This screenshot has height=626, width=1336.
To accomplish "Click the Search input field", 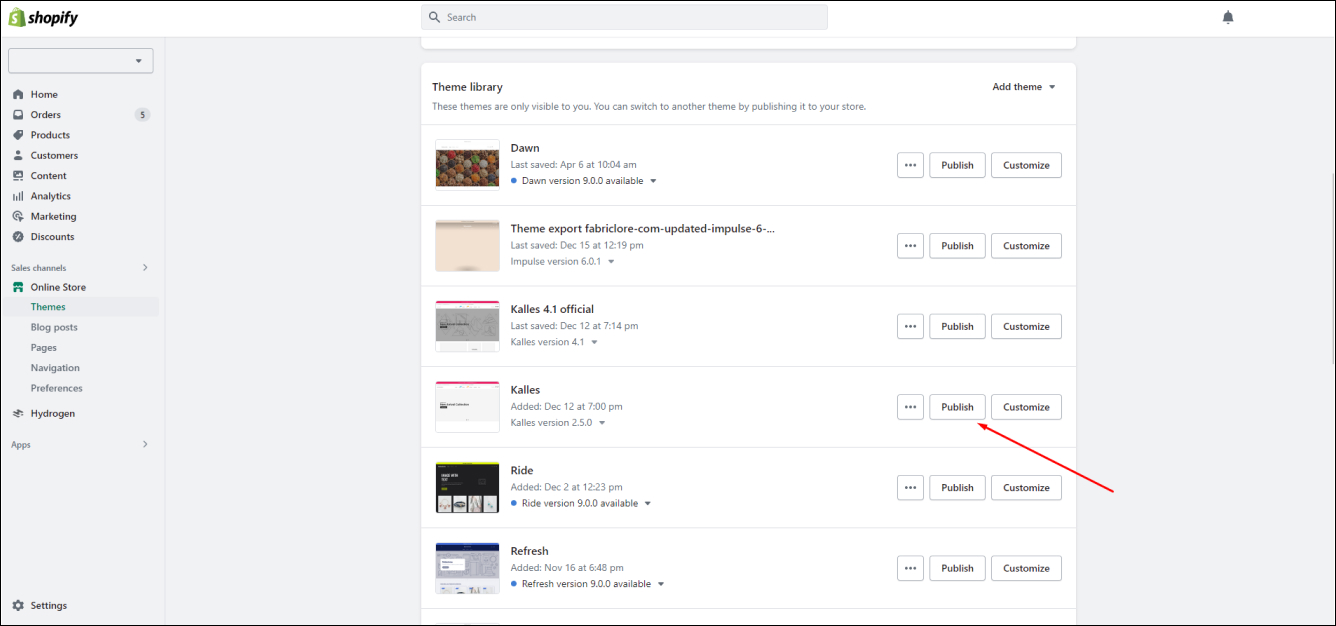I will [624, 17].
